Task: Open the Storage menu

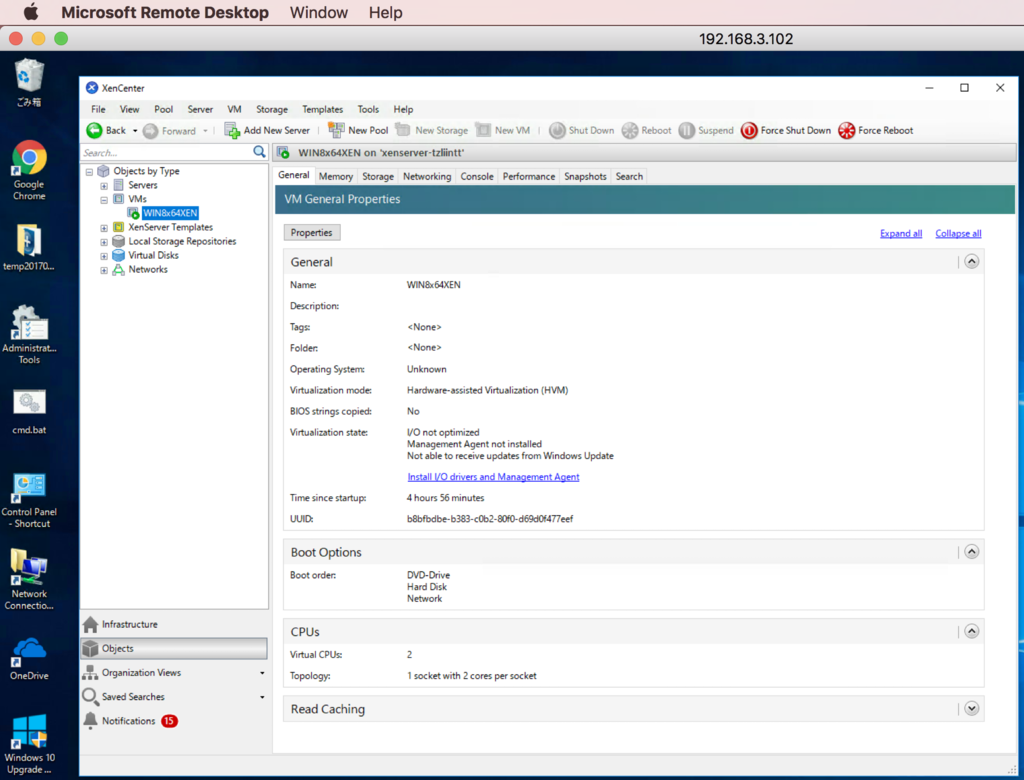Action: tap(272, 109)
